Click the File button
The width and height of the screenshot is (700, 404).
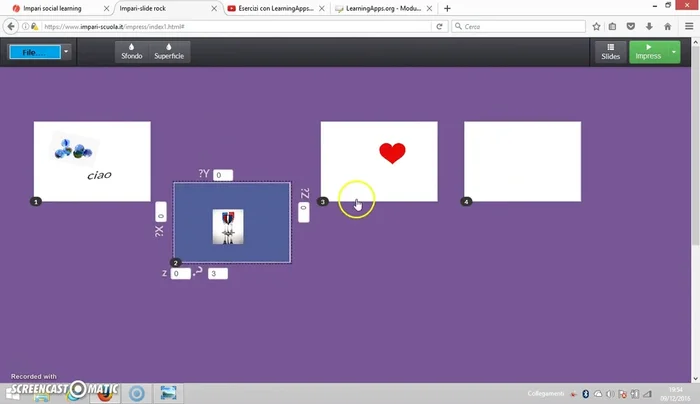pos(33,51)
